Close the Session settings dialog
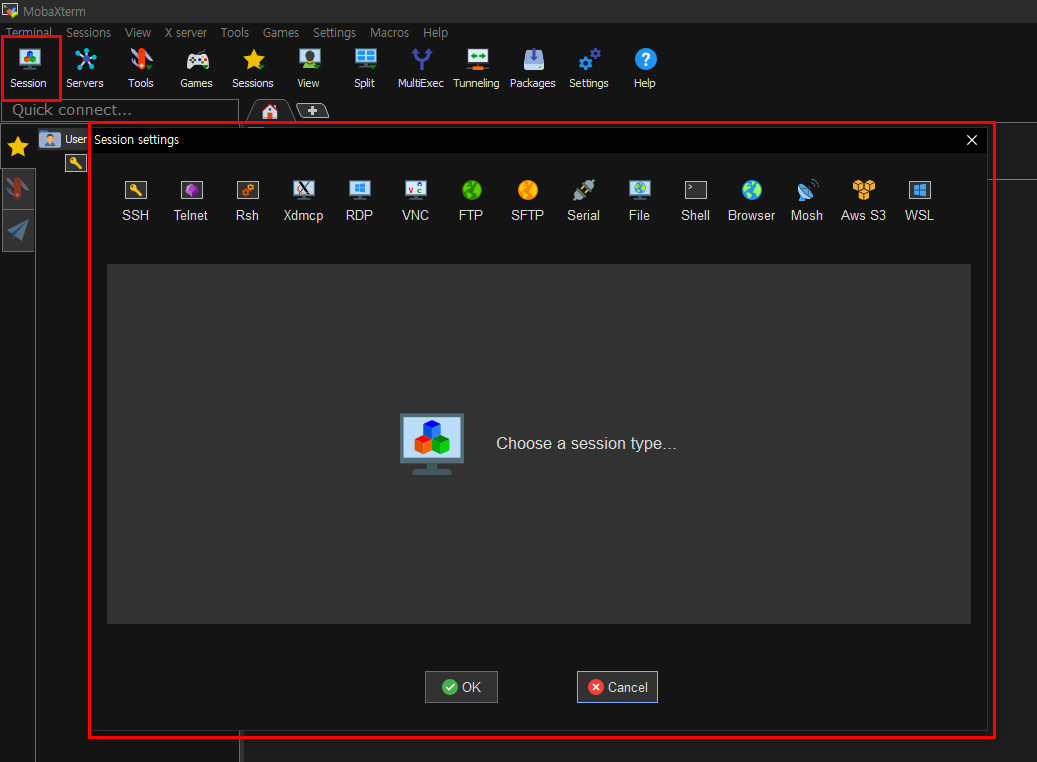This screenshot has width=1037, height=762. [x=972, y=140]
